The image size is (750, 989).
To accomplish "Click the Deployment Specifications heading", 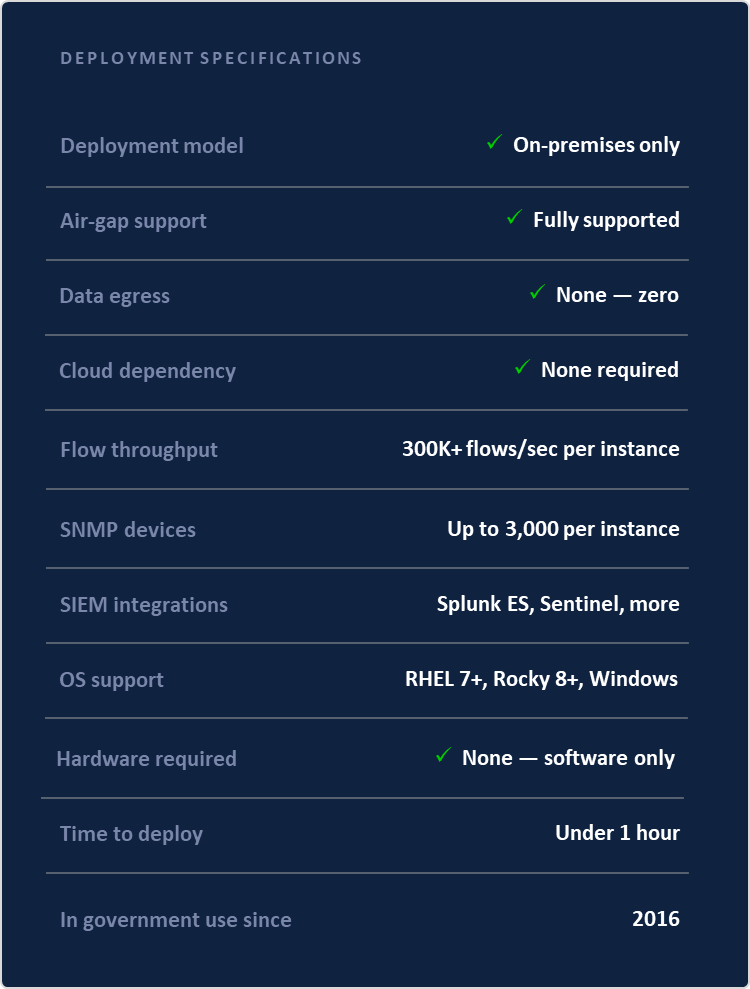I will pos(211,58).
